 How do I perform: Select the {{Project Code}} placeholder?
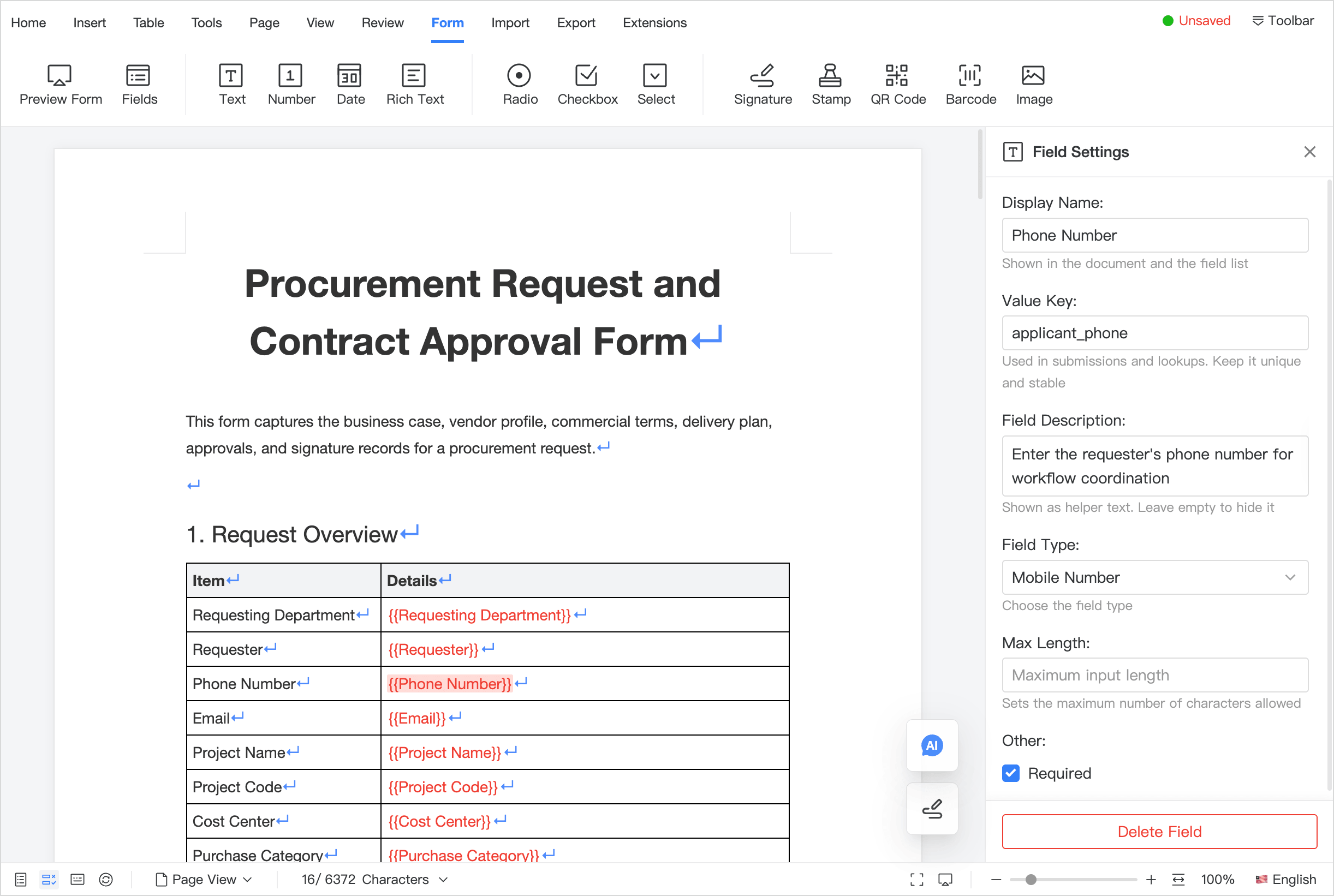(442, 786)
